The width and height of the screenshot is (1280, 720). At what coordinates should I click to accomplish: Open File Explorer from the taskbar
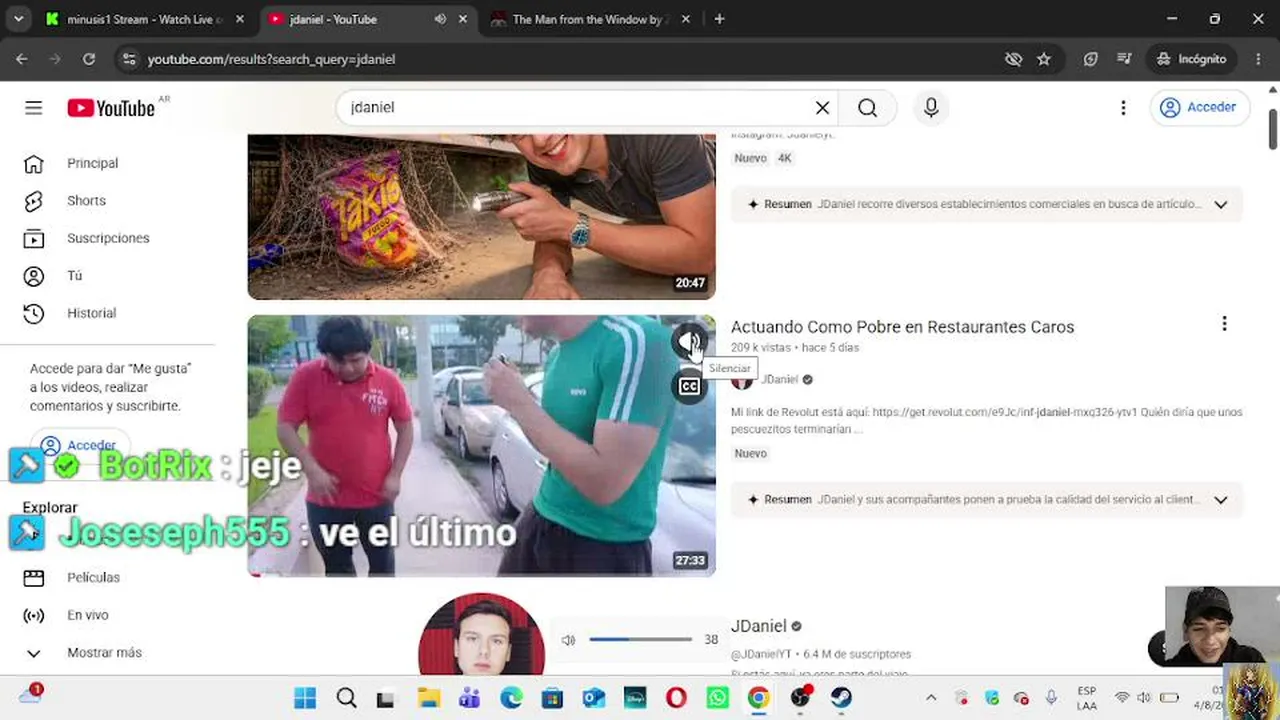(x=429, y=698)
